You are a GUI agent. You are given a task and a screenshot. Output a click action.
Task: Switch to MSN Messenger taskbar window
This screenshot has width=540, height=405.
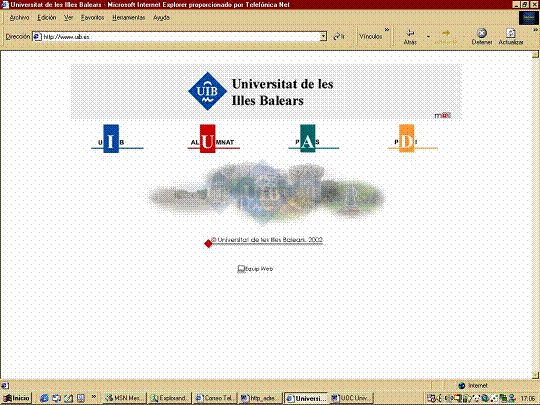click(125, 398)
